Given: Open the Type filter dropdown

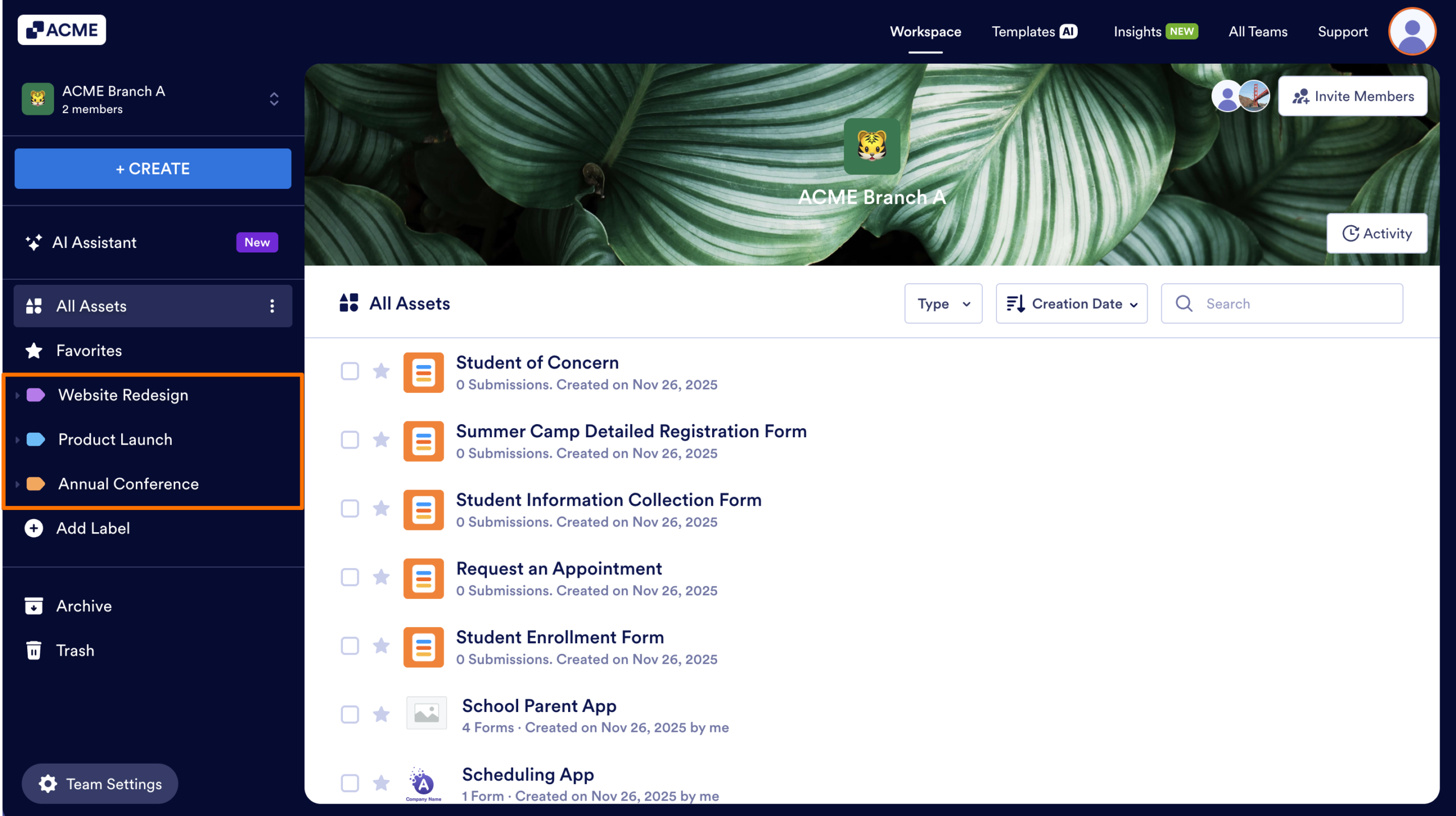Looking at the screenshot, I should (943, 303).
